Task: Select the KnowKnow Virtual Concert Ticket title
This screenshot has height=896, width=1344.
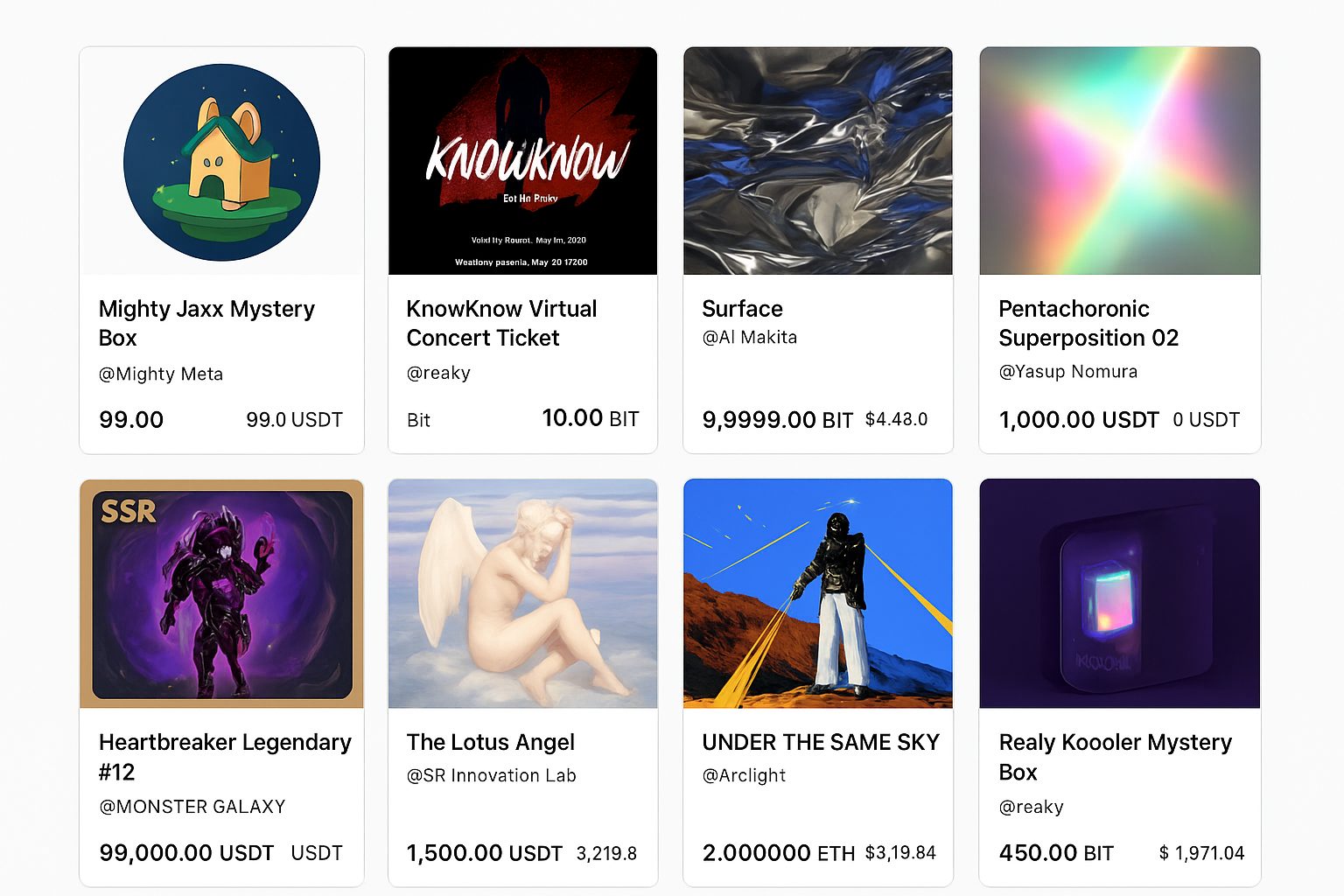Action: point(501,323)
